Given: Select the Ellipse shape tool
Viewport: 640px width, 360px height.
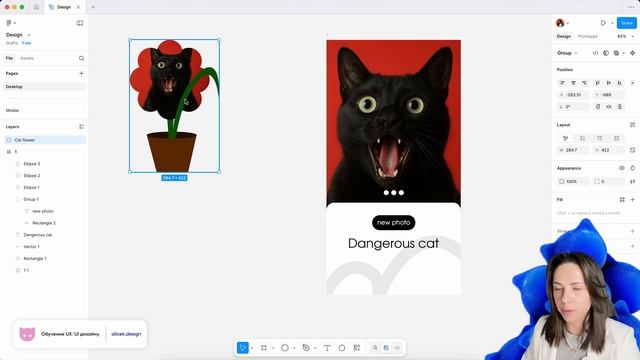Looking at the screenshot, I should pyautogui.click(x=285, y=348).
